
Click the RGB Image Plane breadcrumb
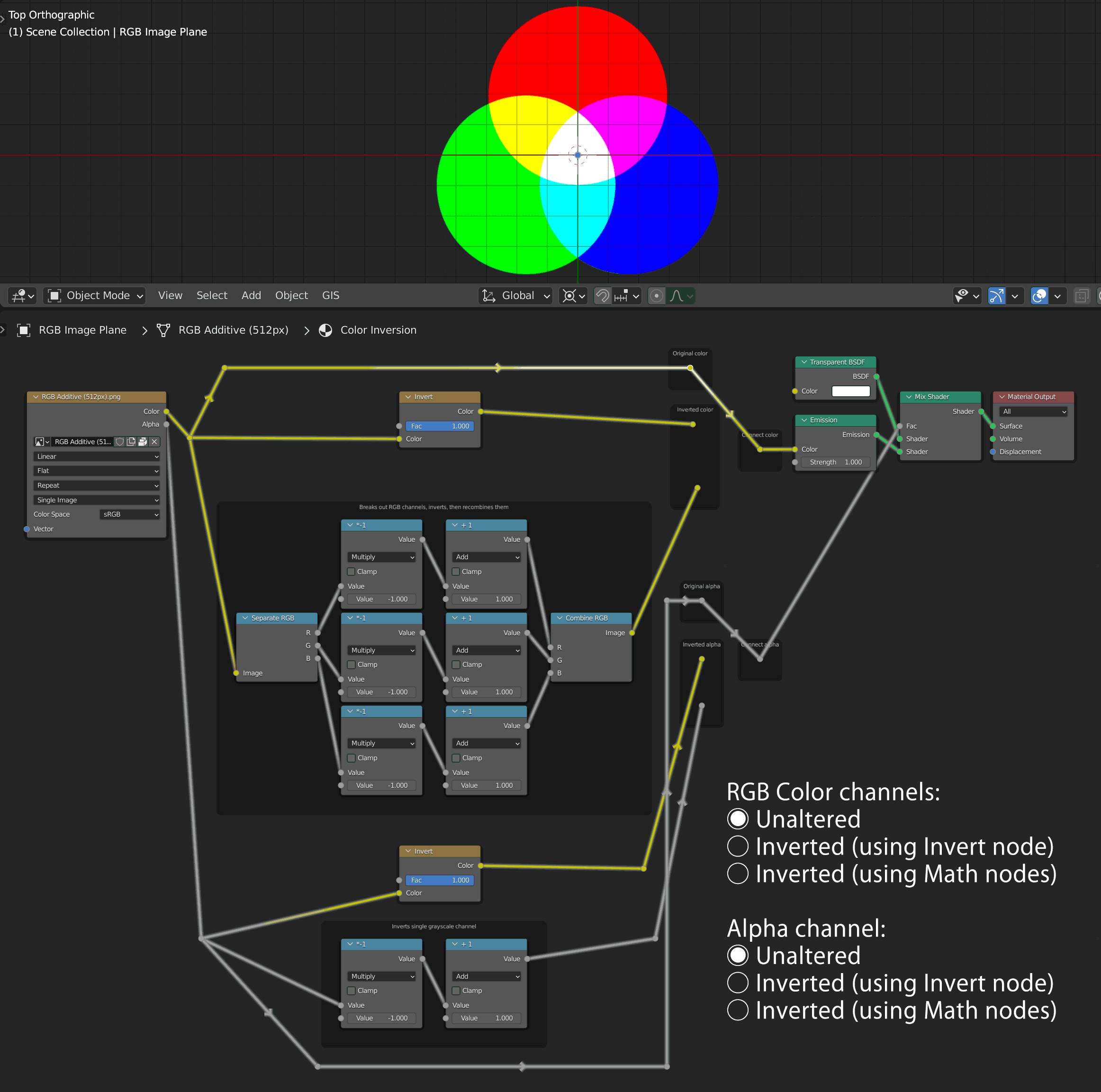(82, 329)
